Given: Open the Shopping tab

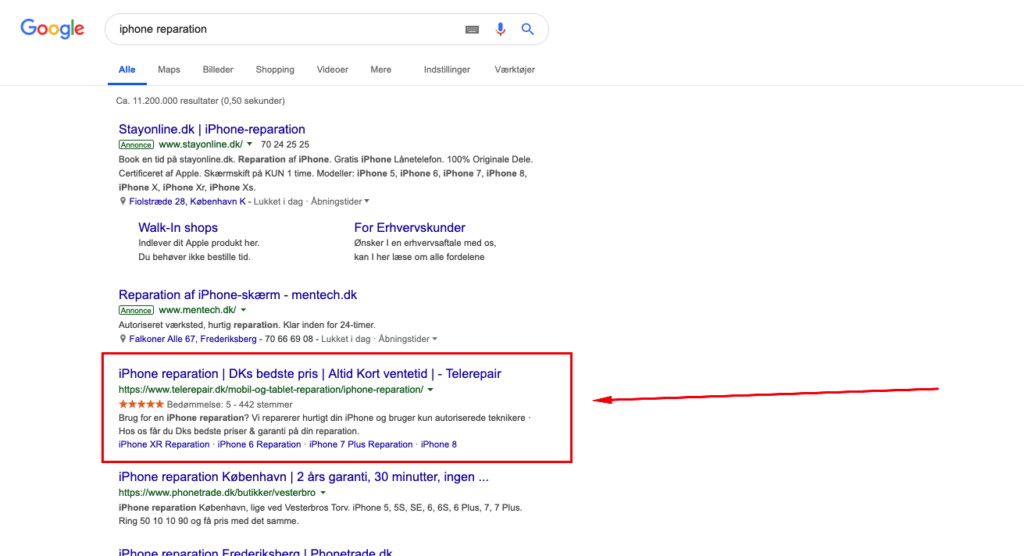Looking at the screenshot, I should click(x=275, y=69).
